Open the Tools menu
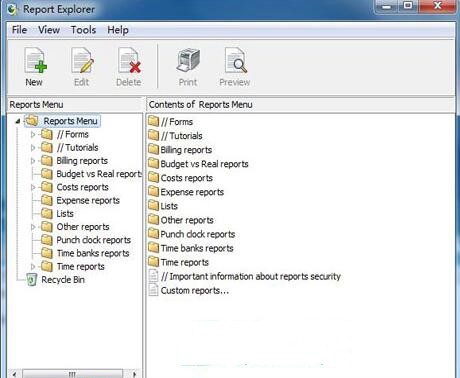The image size is (460, 378). tap(83, 30)
